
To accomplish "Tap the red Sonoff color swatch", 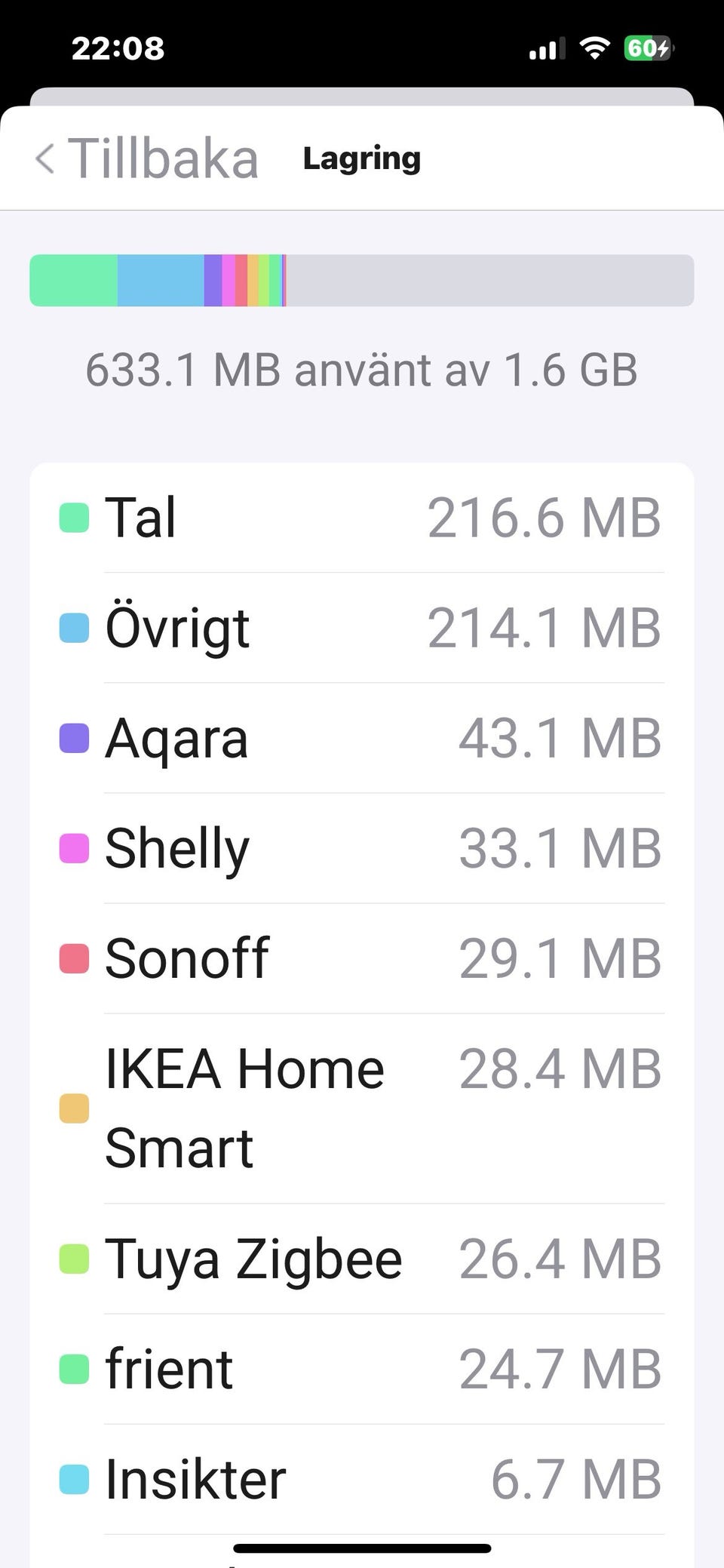I will (74, 958).
